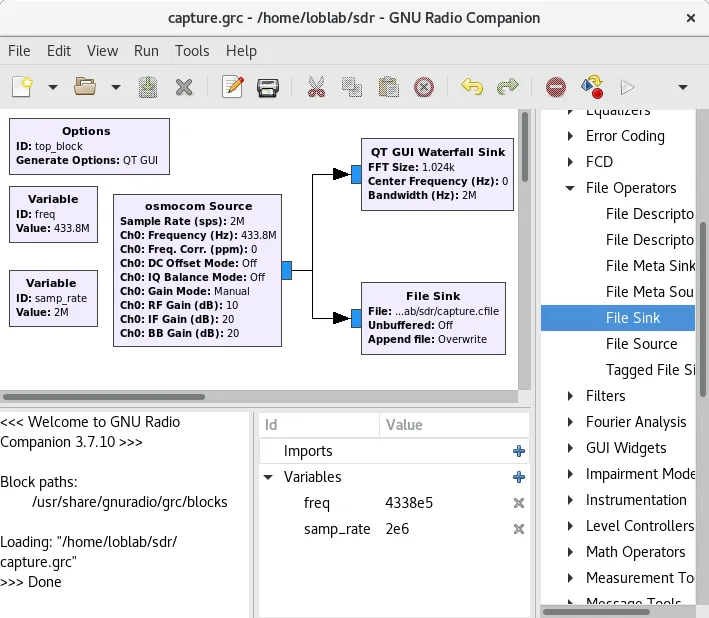Select the samp_rate Variable block
Image resolution: width=709 pixels, height=618 pixels.
53,298
